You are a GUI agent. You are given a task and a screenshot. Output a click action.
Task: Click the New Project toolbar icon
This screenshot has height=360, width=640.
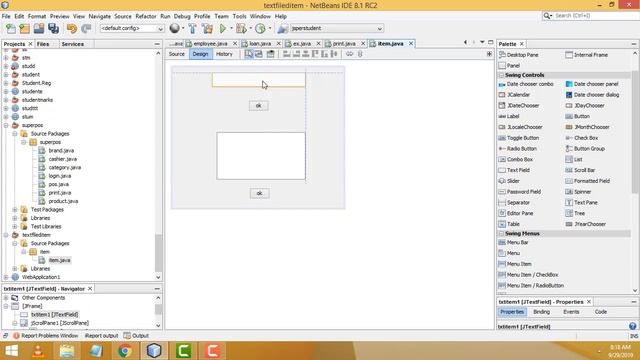(24, 28)
